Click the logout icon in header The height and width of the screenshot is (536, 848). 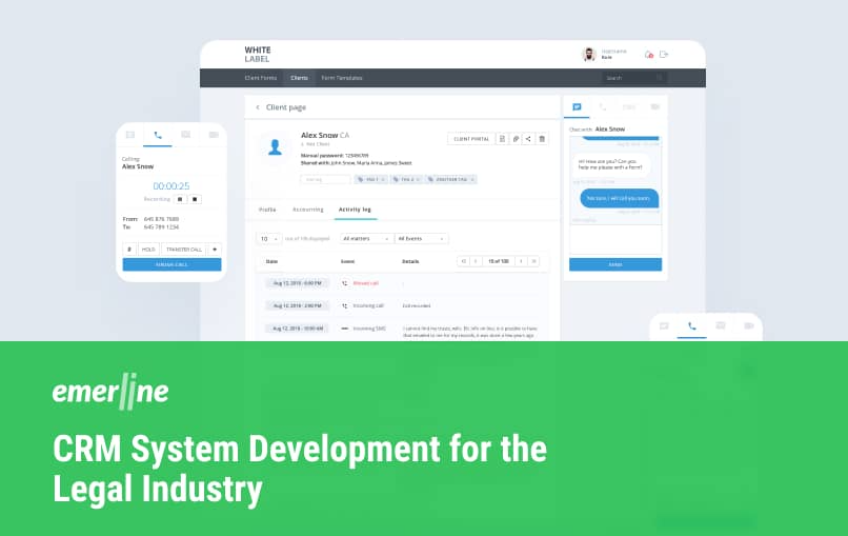[x=664, y=55]
